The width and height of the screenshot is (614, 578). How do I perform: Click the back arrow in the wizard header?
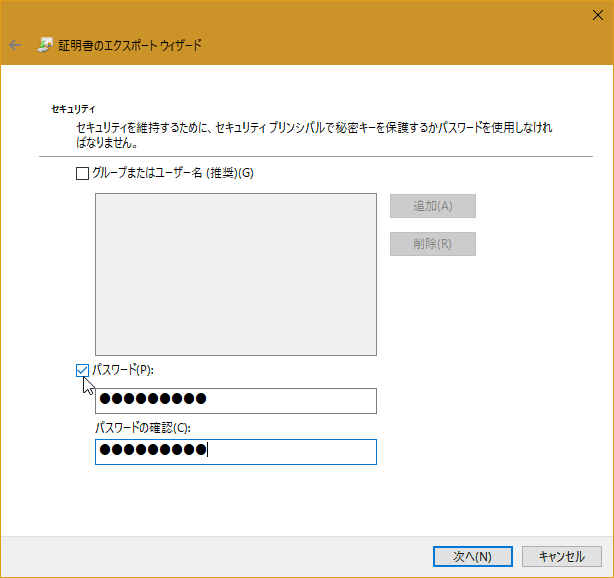pyautogui.click(x=15, y=45)
